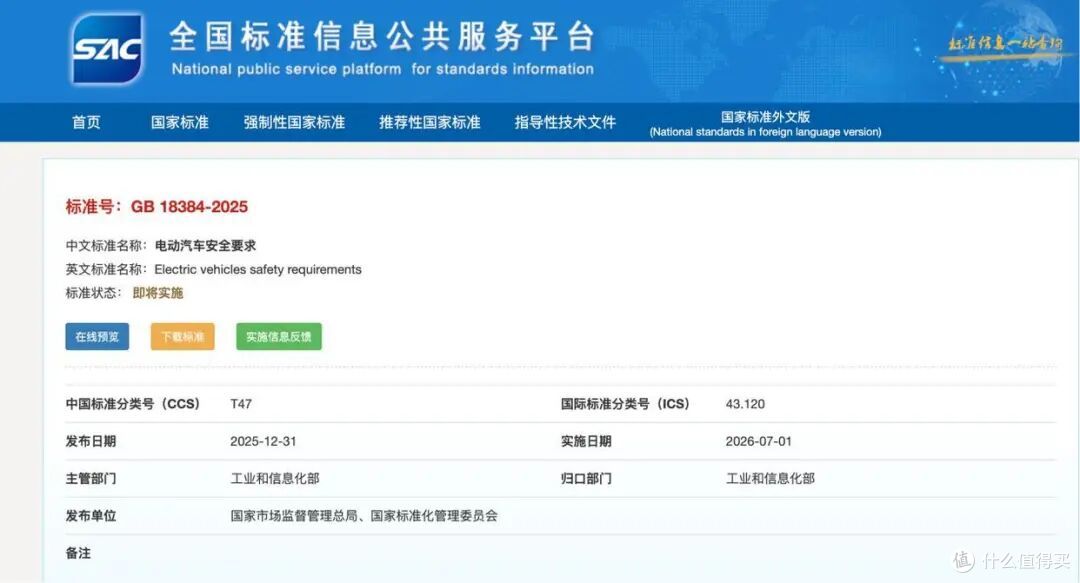Image resolution: width=1080 pixels, height=583 pixels.
Task: Click the publish date 2025-12-31
Action: coord(263,441)
